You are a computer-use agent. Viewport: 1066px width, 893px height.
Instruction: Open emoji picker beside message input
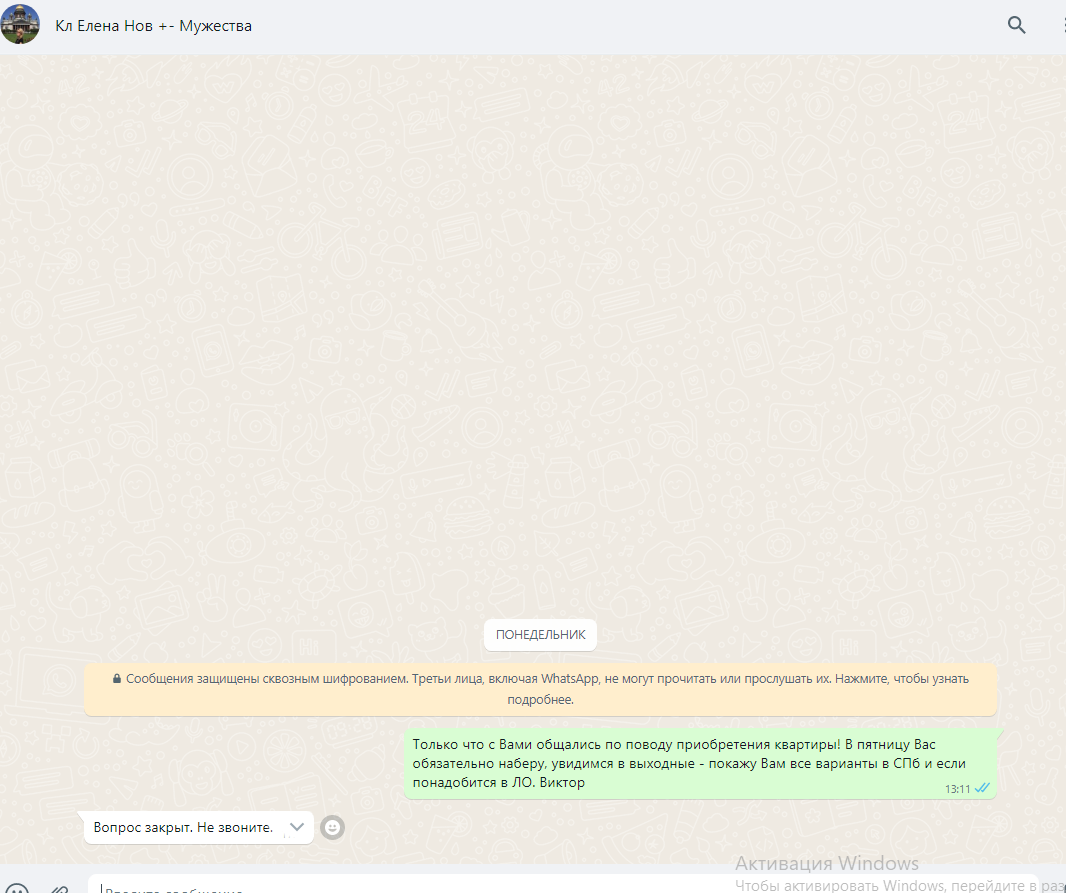(x=18, y=888)
